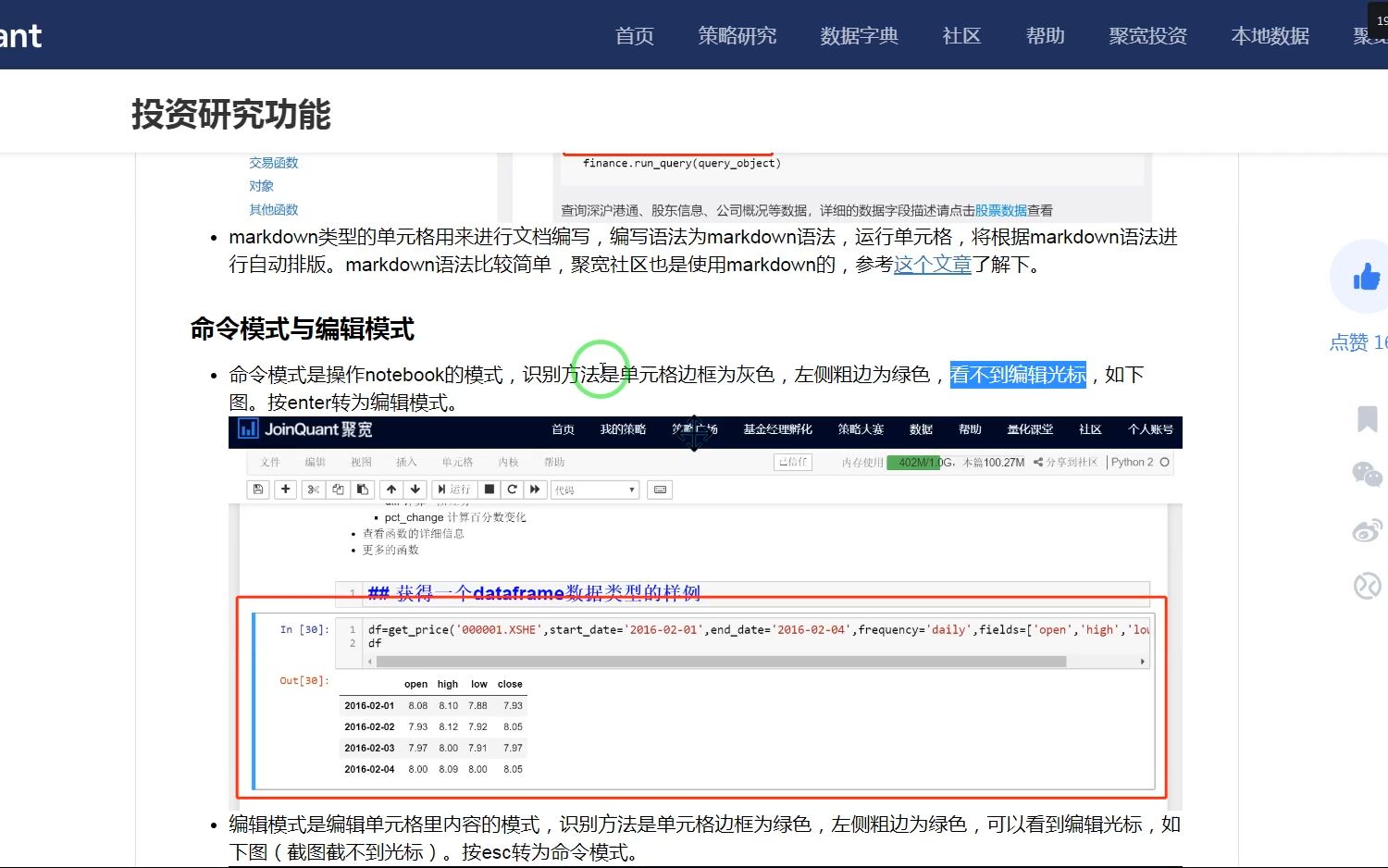Click the scissors cut-cell icon
The image size is (1388, 868).
coord(314,490)
